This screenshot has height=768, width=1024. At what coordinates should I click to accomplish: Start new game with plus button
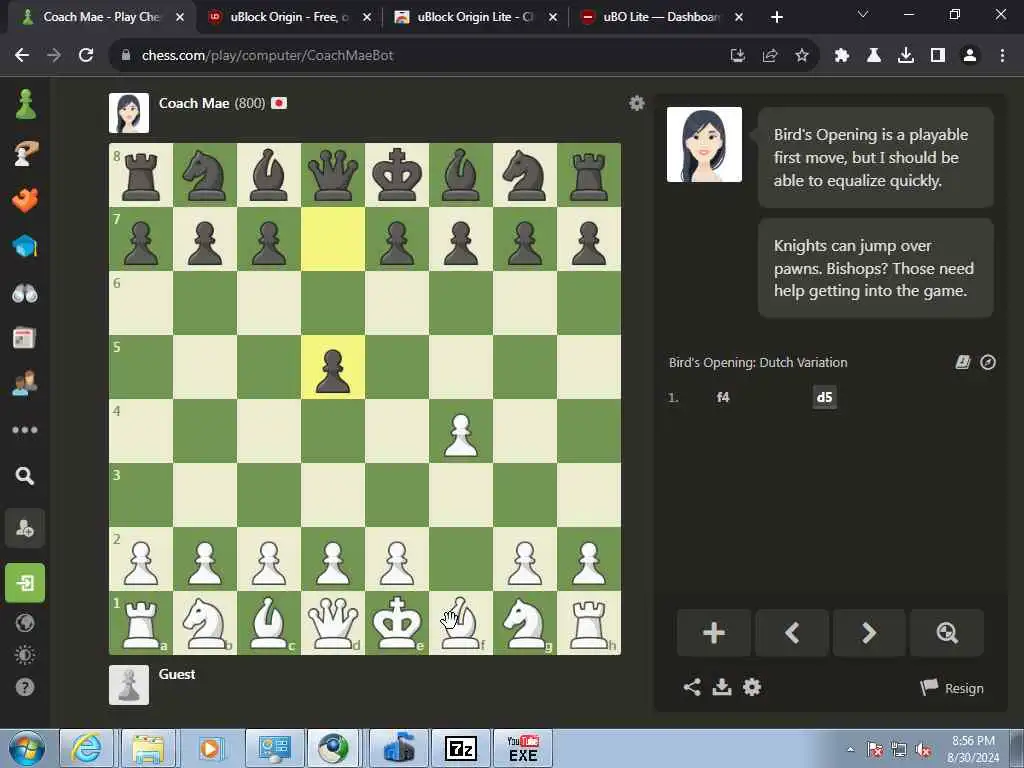(x=714, y=633)
